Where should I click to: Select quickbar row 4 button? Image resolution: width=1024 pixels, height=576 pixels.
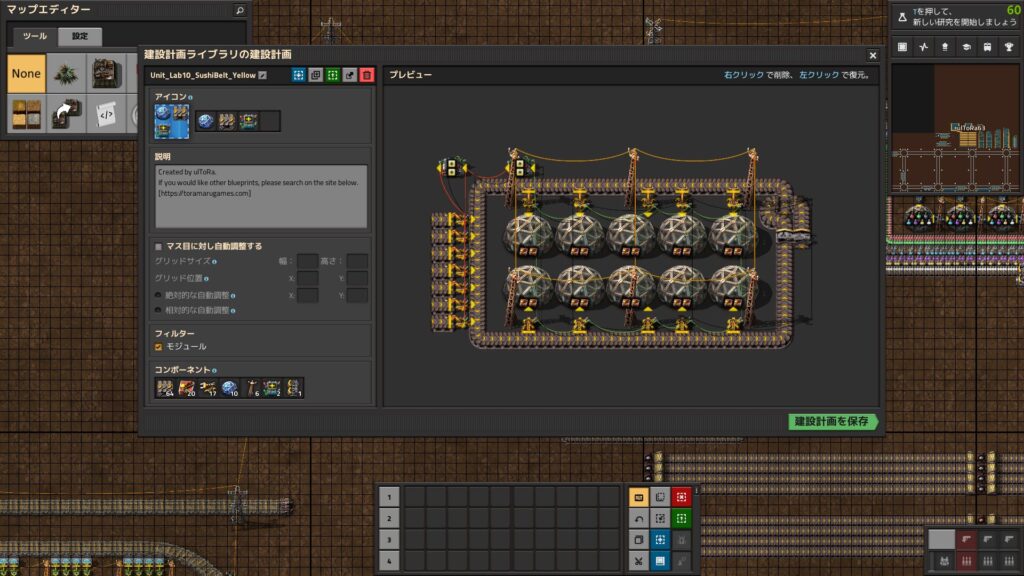pyautogui.click(x=389, y=561)
